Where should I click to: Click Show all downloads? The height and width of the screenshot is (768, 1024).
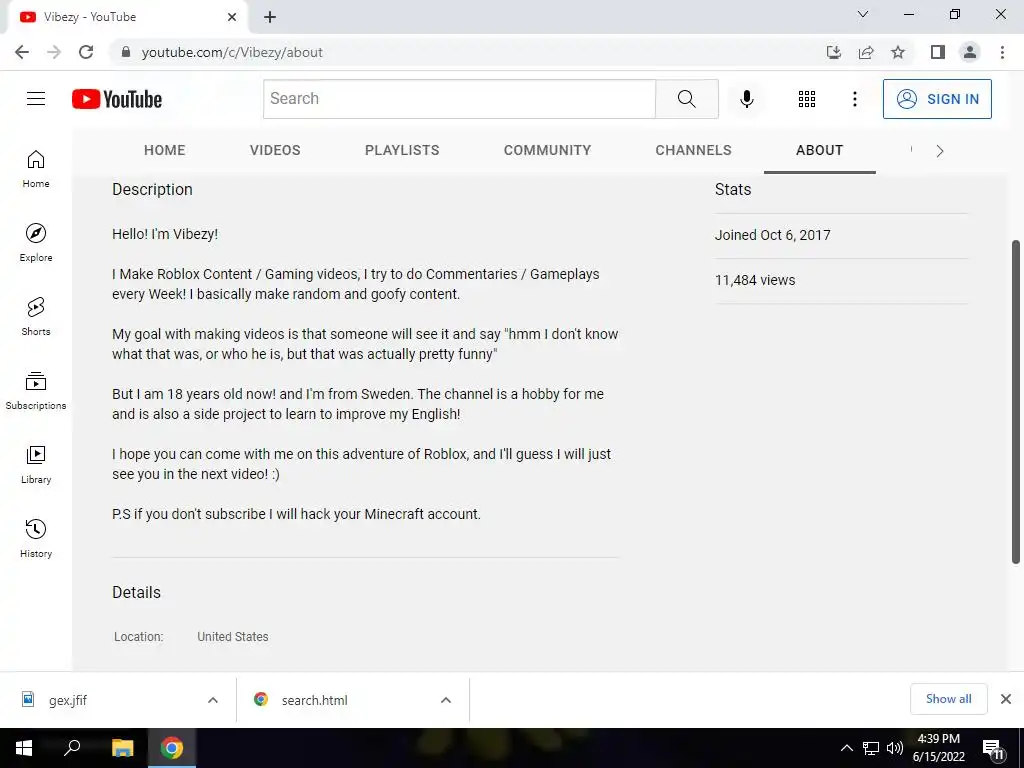948,699
